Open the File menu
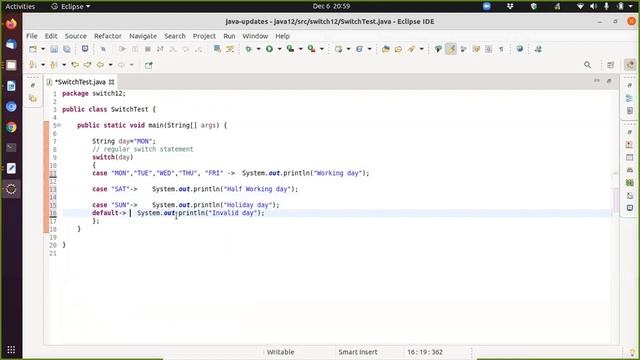Screen dimensions: 640x360 click(32, 36)
